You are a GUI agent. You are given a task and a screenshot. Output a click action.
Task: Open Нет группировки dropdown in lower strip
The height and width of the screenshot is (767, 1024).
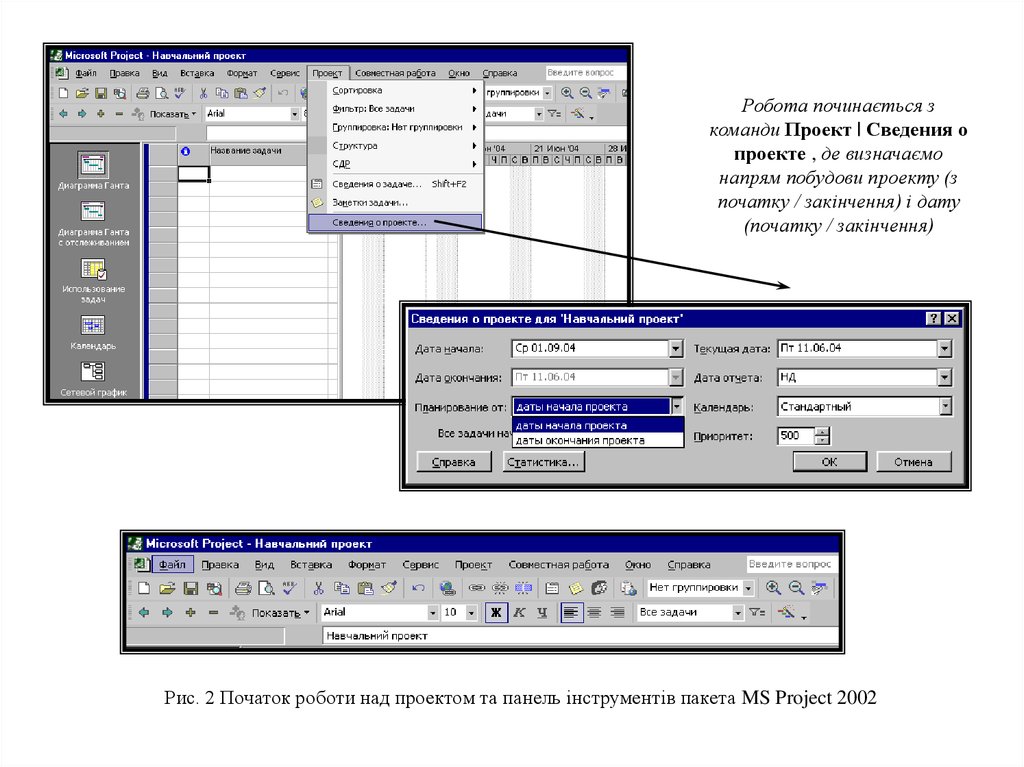[748, 588]
